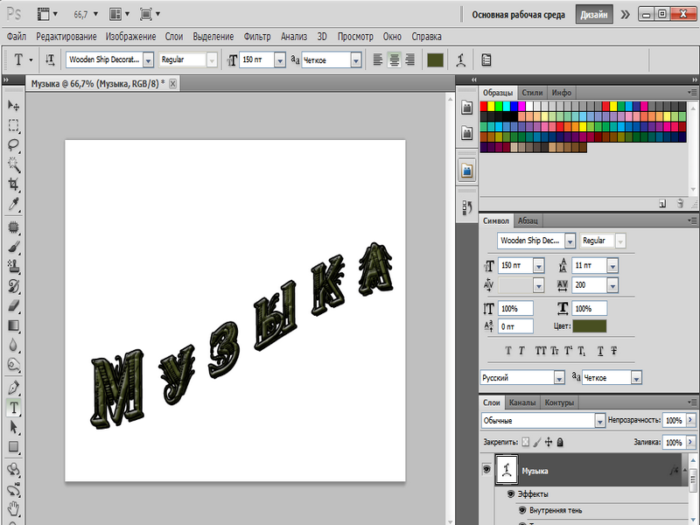
Task: Toggle visibility of Внутренняя тень effect
Action: click(x=523, y=509)
